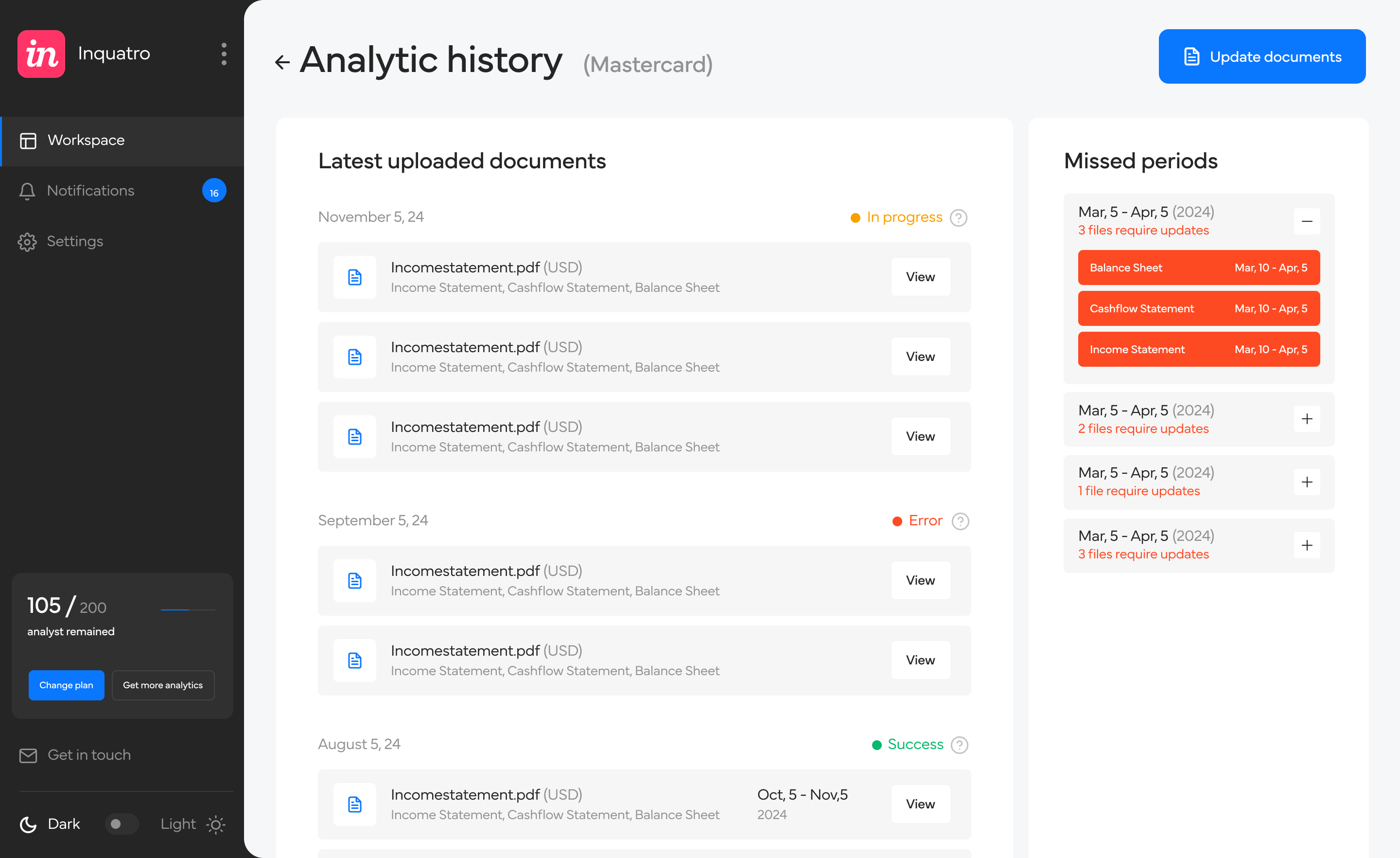Click the Get in touch envelope icon

click(x=28, y=755)
